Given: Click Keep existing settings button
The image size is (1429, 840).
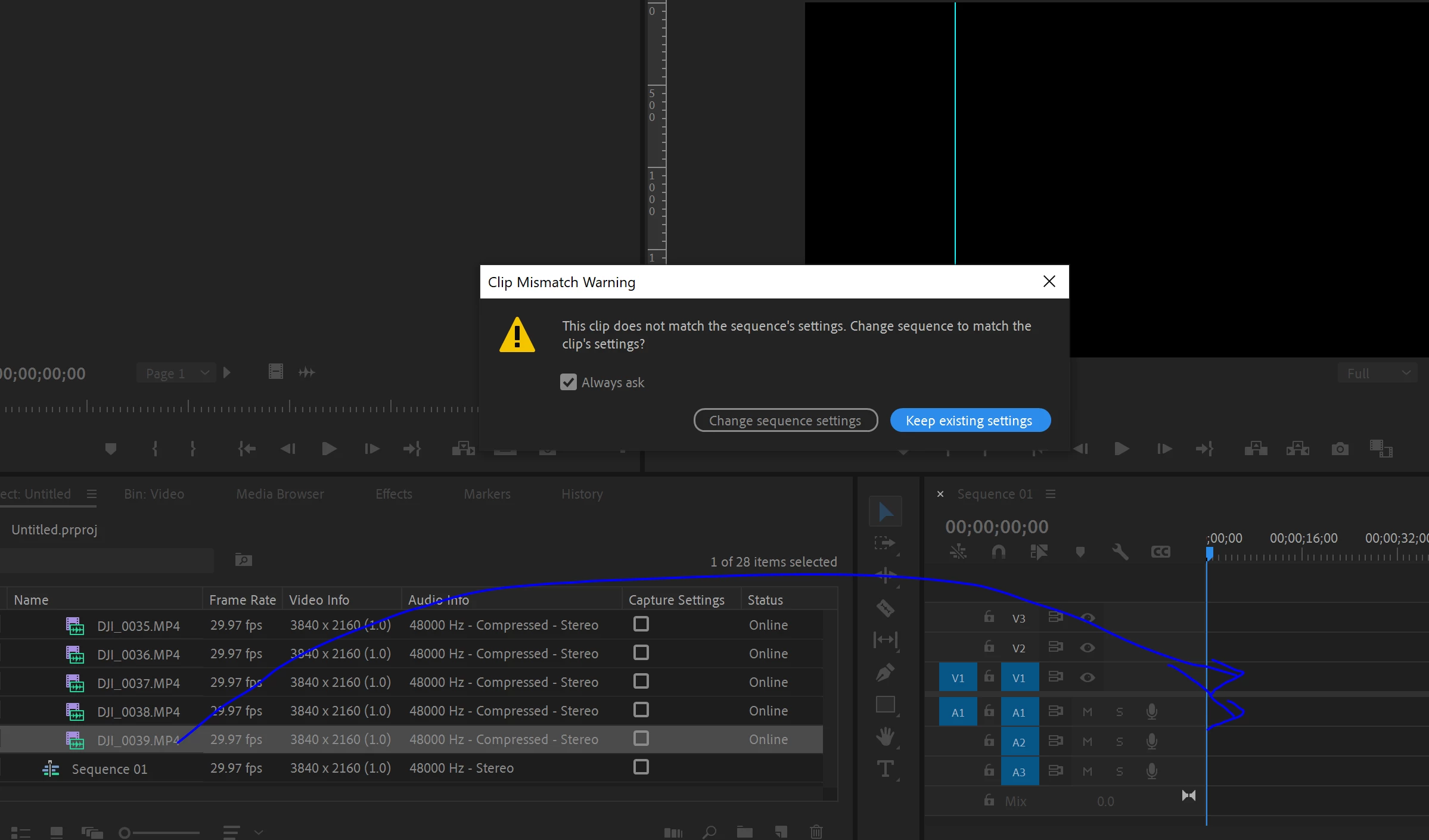Looking at the screenshot, I should 970,421.
